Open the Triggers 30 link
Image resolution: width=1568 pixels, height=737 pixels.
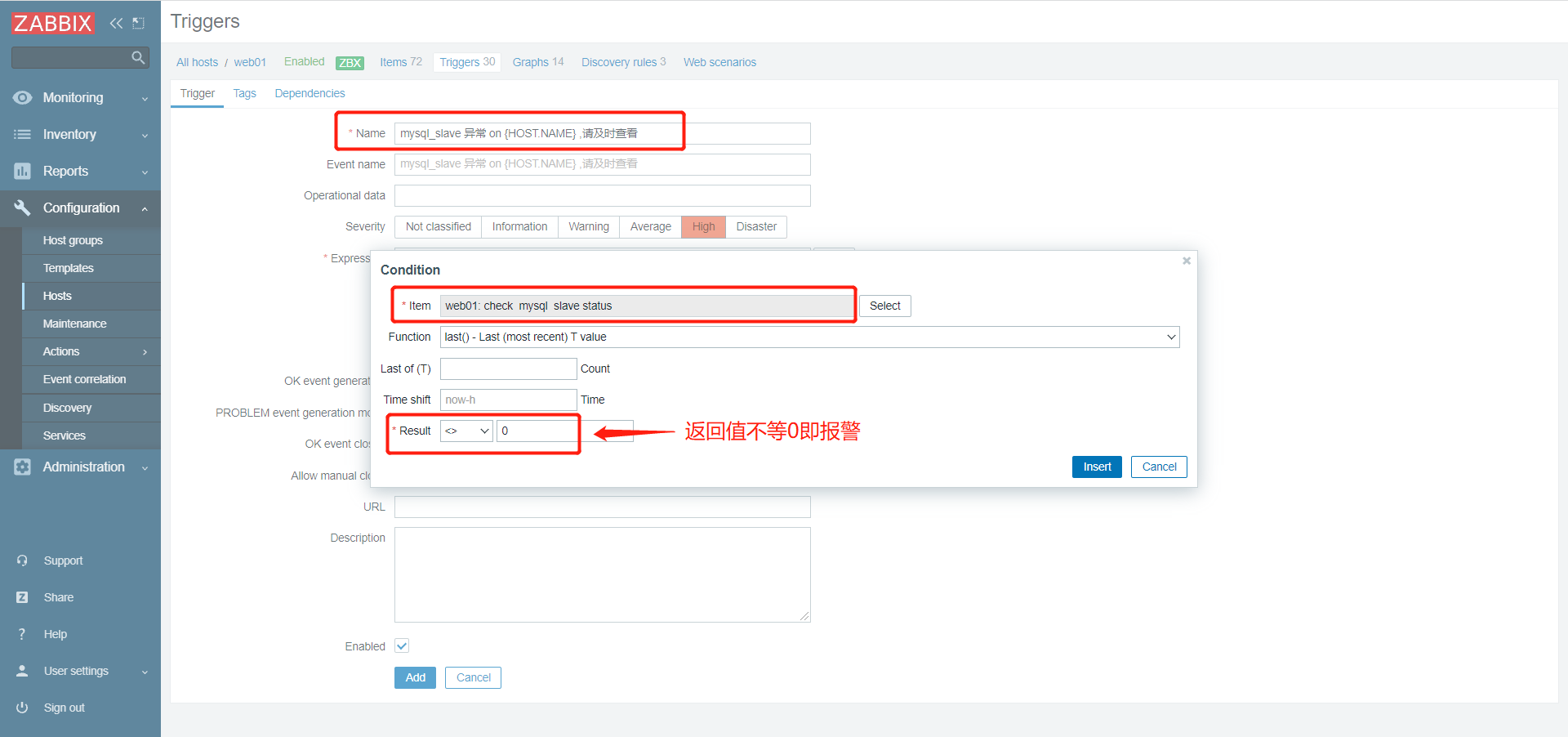point(467,62)
